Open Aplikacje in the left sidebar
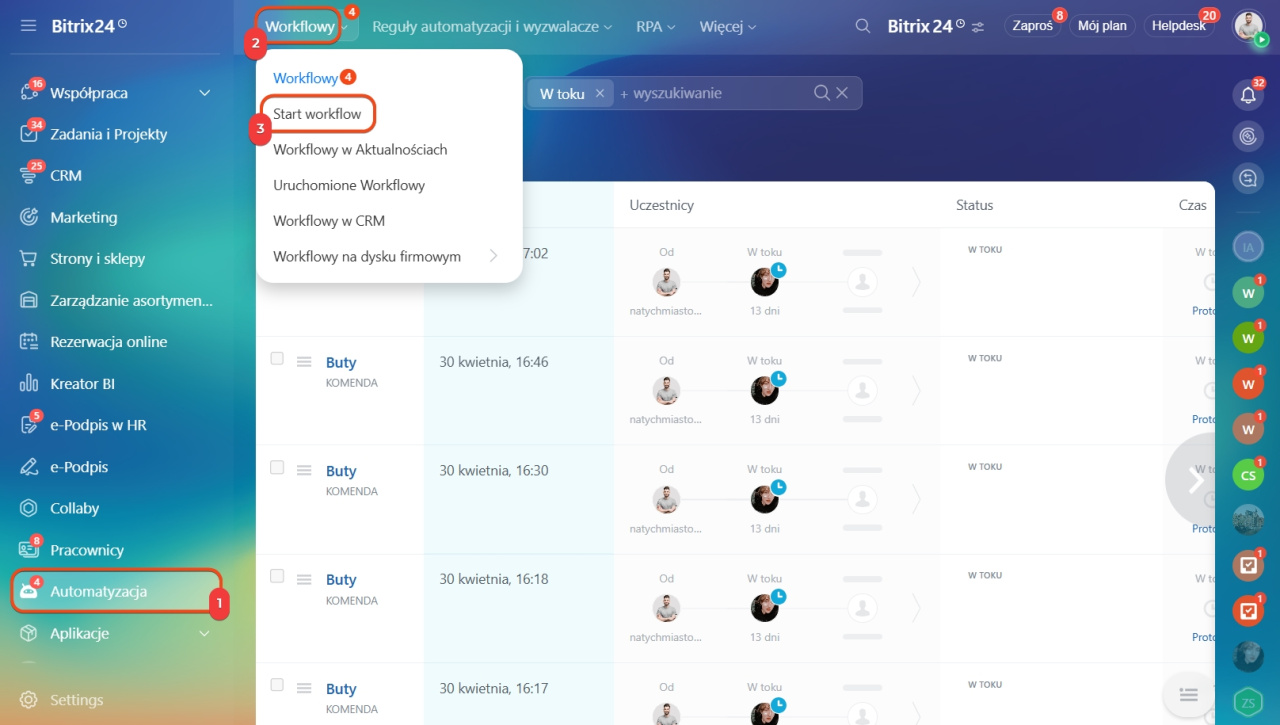The height and width of the screenshot is (725, 1280). [x=80, y=633]
